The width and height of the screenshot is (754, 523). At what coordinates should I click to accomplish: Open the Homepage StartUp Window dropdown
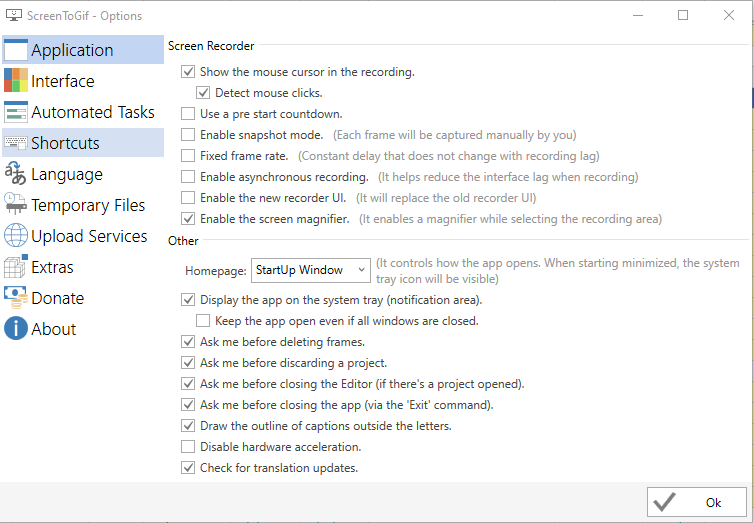coord(311,270)
